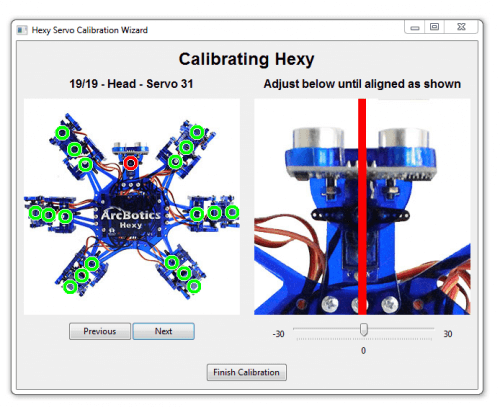Select the top-right leg outermost green servo circle
The height and width of the screenshot is (407, 500).
click(197, 132)
